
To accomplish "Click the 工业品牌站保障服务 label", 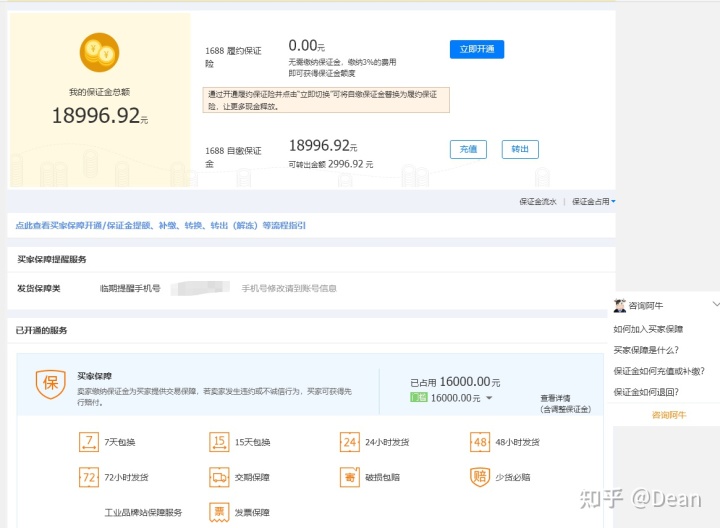I will (x=143, y=512).
